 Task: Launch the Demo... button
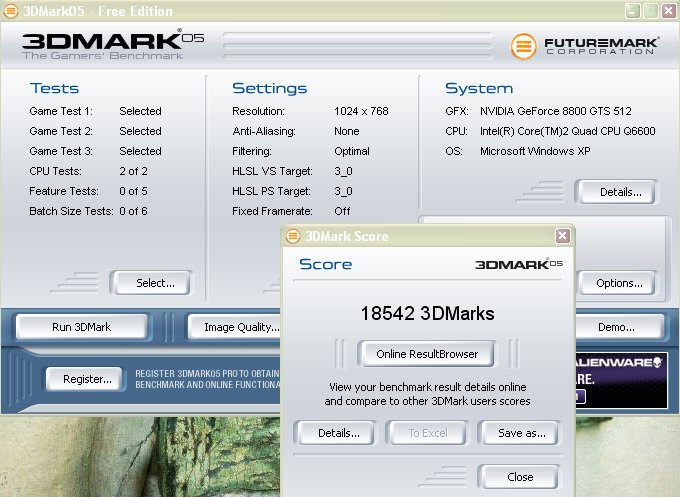pos(619,327)
